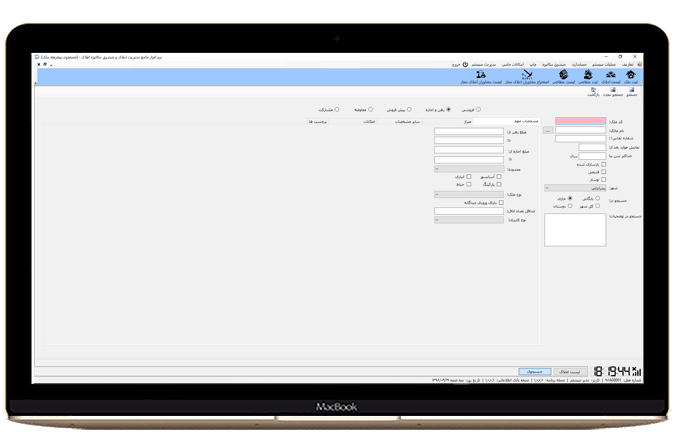Switch to the Facilities (امکانات) tab

(352, 122)
